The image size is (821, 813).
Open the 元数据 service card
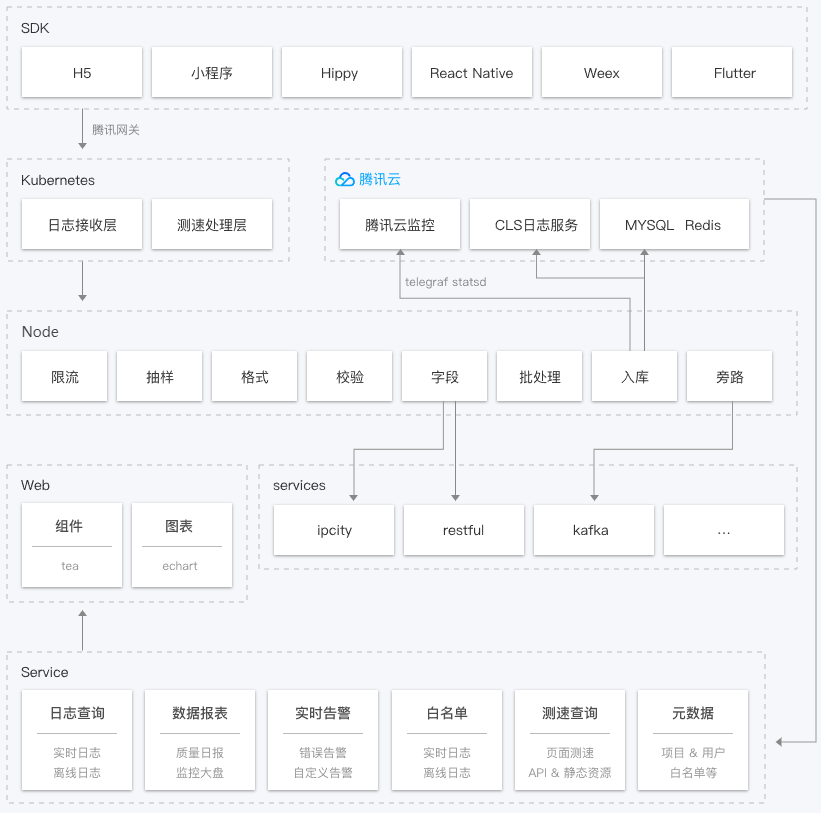click(x=693, y=740)
